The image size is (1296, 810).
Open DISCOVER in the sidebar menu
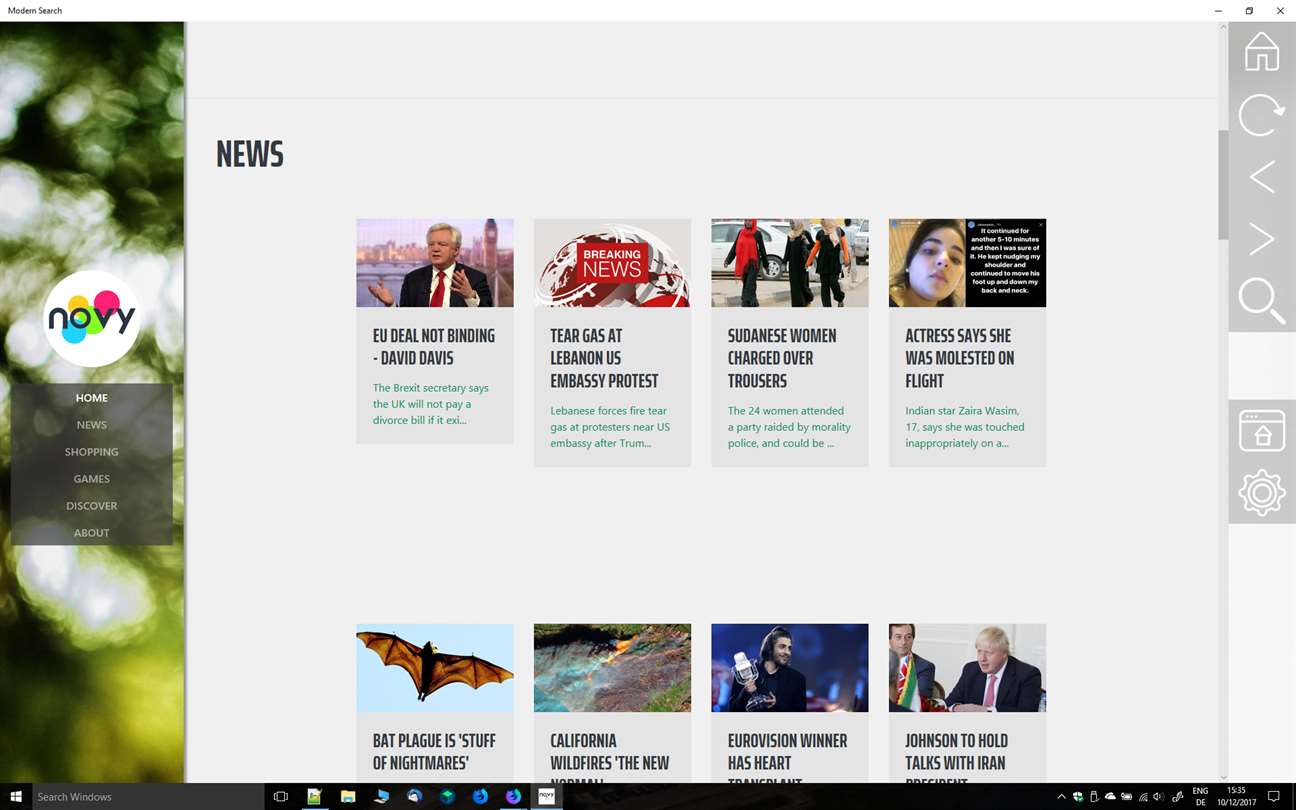(x=92, y=506)
